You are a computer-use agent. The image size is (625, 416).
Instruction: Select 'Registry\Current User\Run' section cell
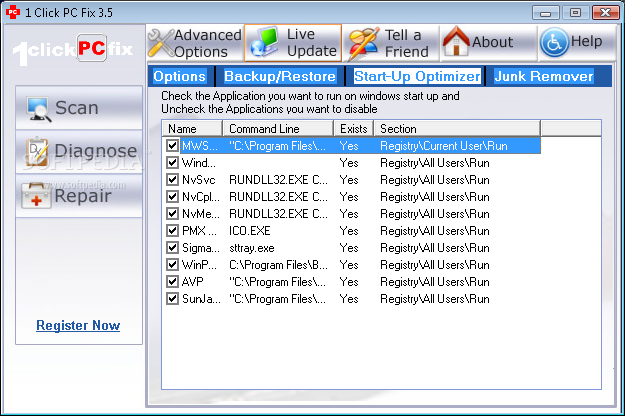[444, 146]
